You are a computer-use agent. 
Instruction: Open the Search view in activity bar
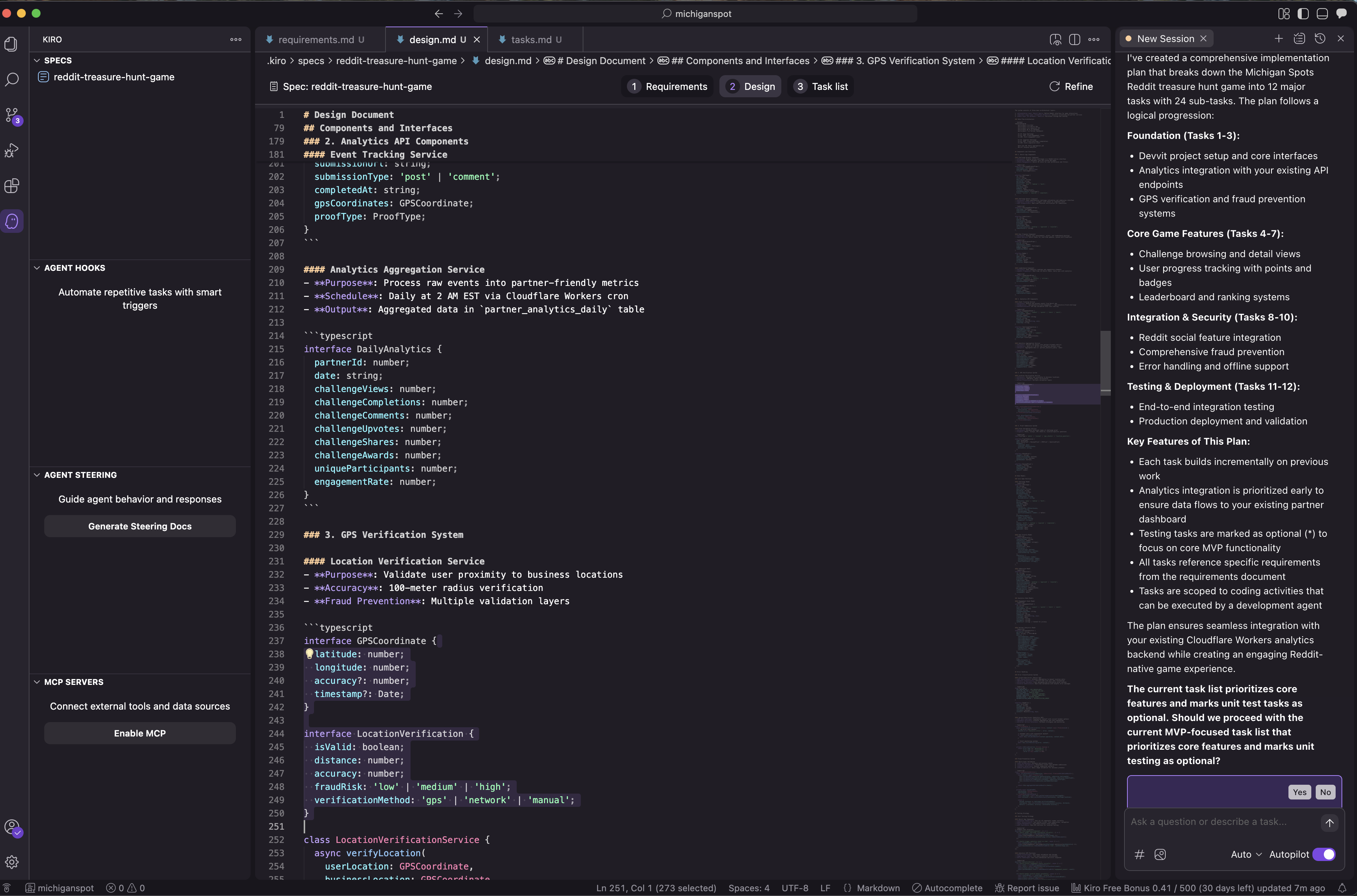(x=12, y=80)
